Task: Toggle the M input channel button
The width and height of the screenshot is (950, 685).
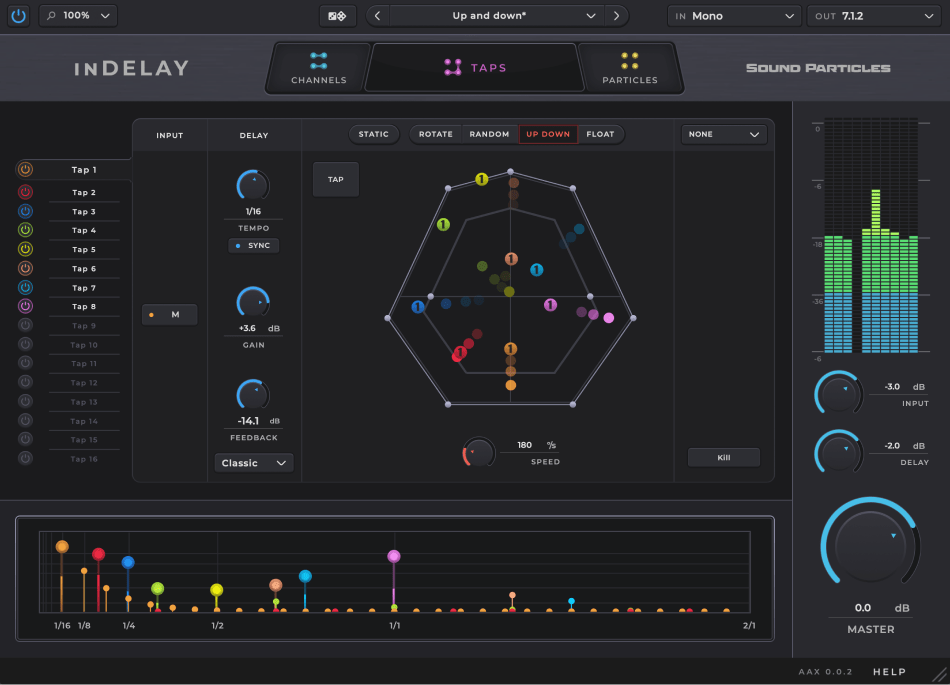Action: [x=169, y=314]
